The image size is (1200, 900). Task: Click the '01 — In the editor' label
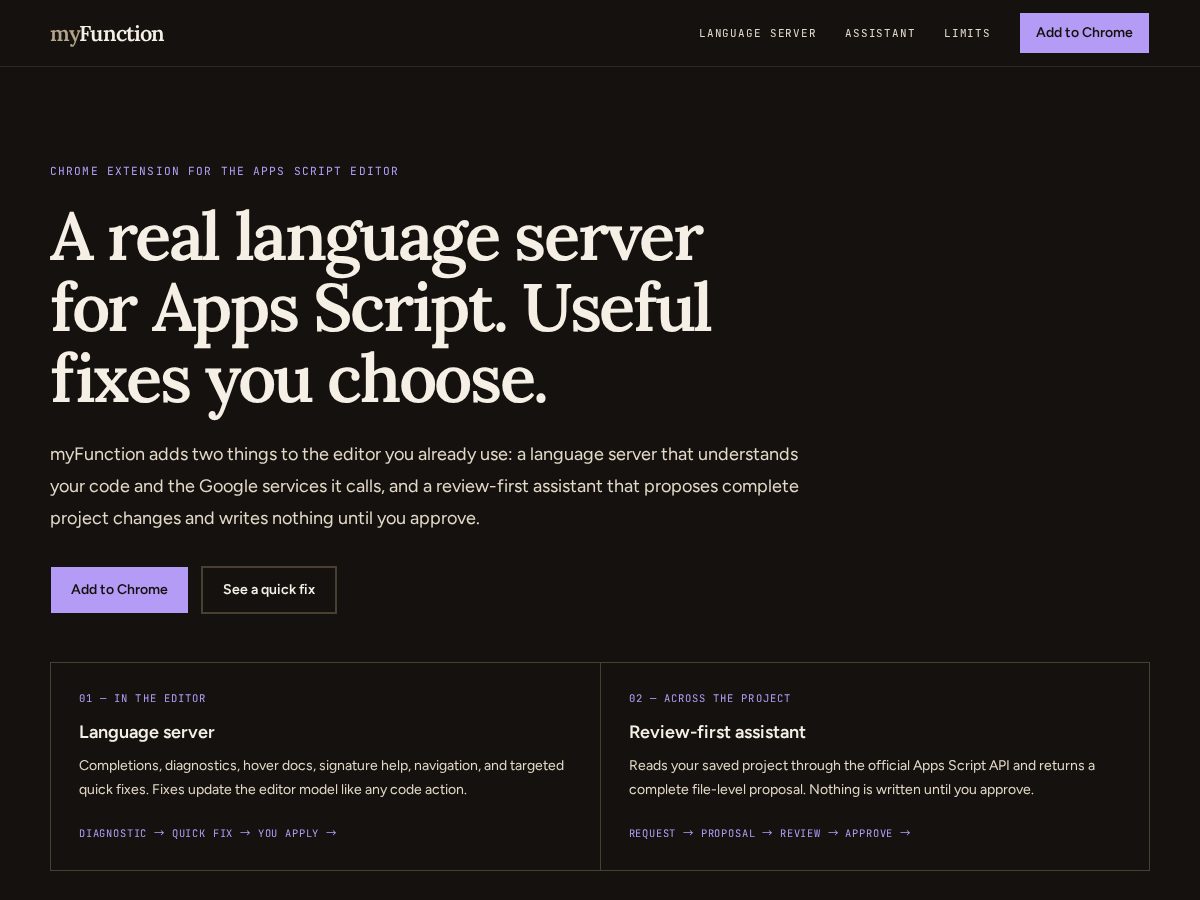pyautogui.click(x=142, y=698)
